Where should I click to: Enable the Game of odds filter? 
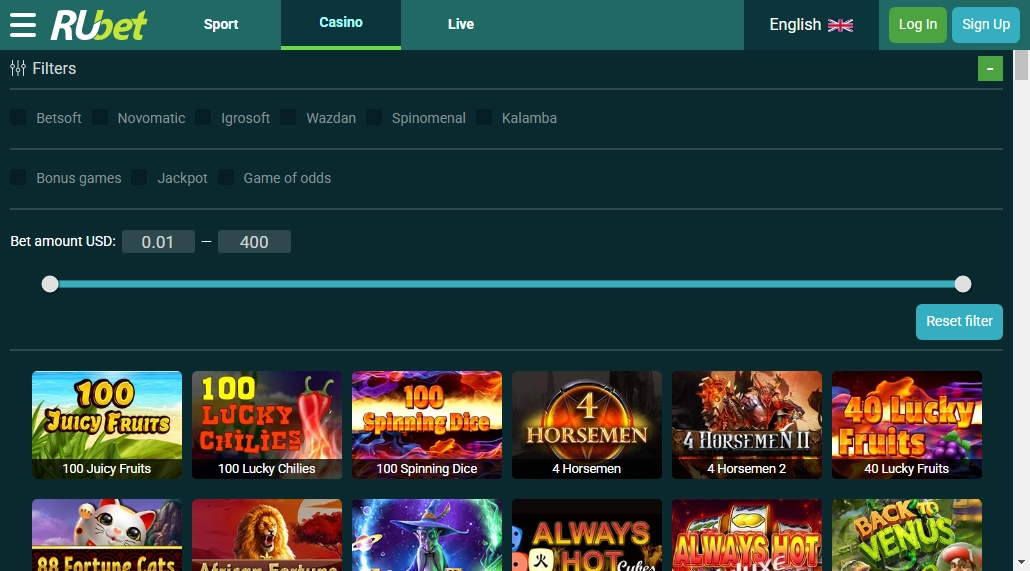click(x=226, y=177)
